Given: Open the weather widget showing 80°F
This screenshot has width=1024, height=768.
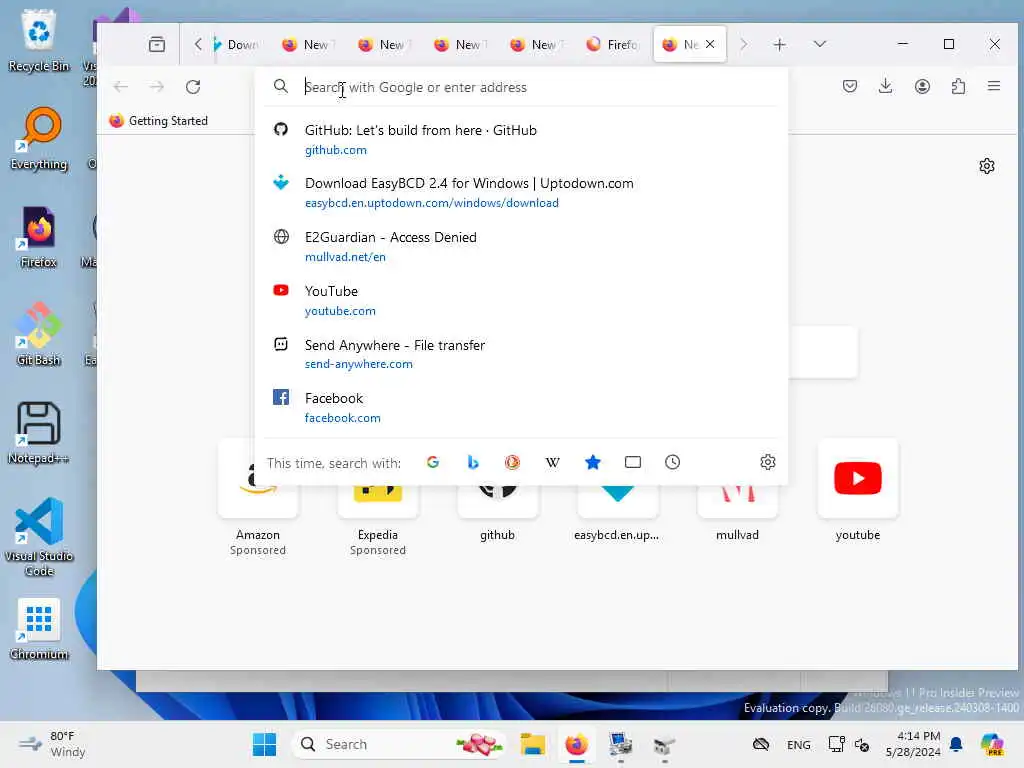Looking at the screenshot, I should pos(52,744).
